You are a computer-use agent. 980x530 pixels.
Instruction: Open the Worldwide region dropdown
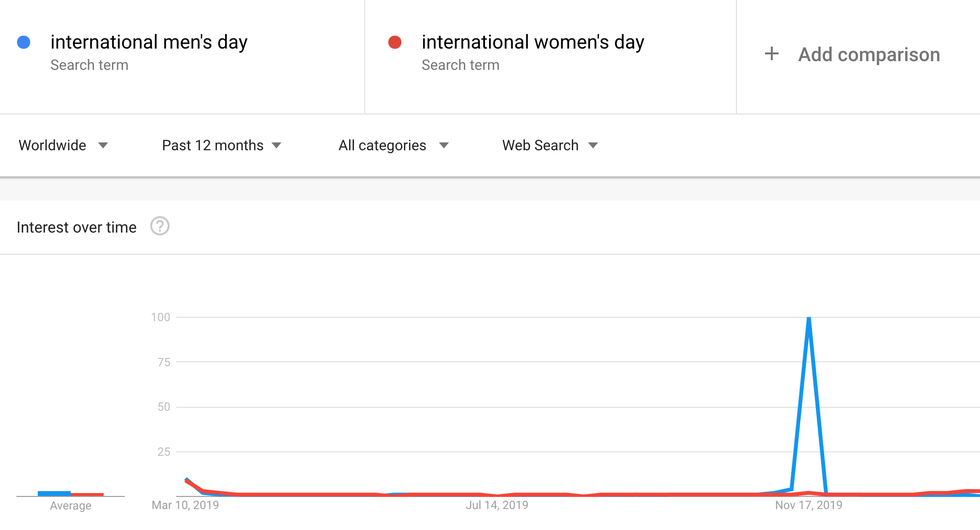click(x=63, y=145)
